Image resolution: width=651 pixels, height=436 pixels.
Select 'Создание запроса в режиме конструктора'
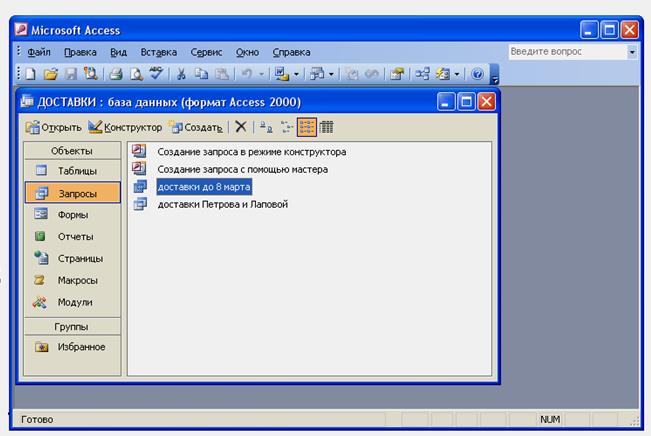click(252, 152)
